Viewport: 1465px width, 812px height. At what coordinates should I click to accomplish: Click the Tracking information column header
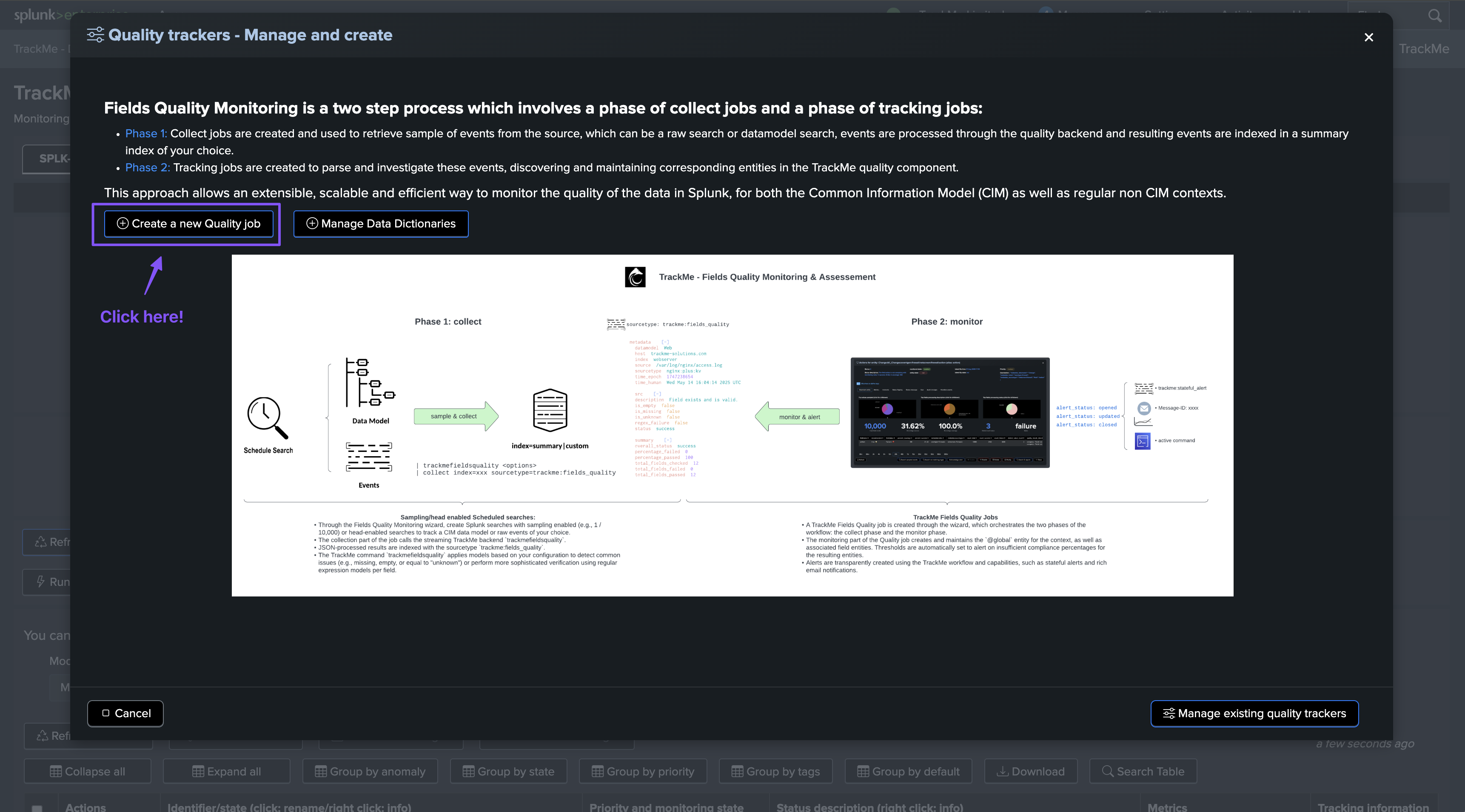(x=1373, y=807)
